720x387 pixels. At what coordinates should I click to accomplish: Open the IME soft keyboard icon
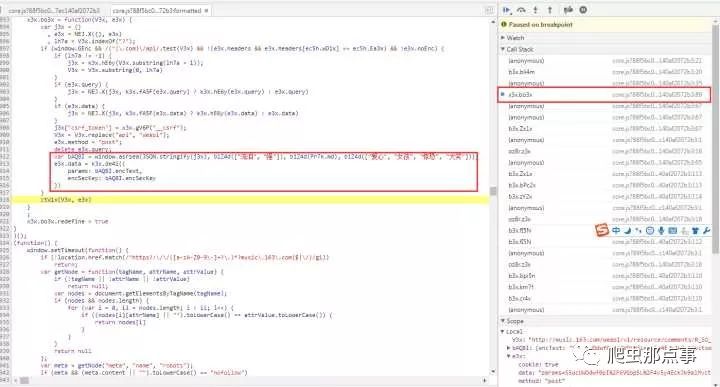pos(672,230)
